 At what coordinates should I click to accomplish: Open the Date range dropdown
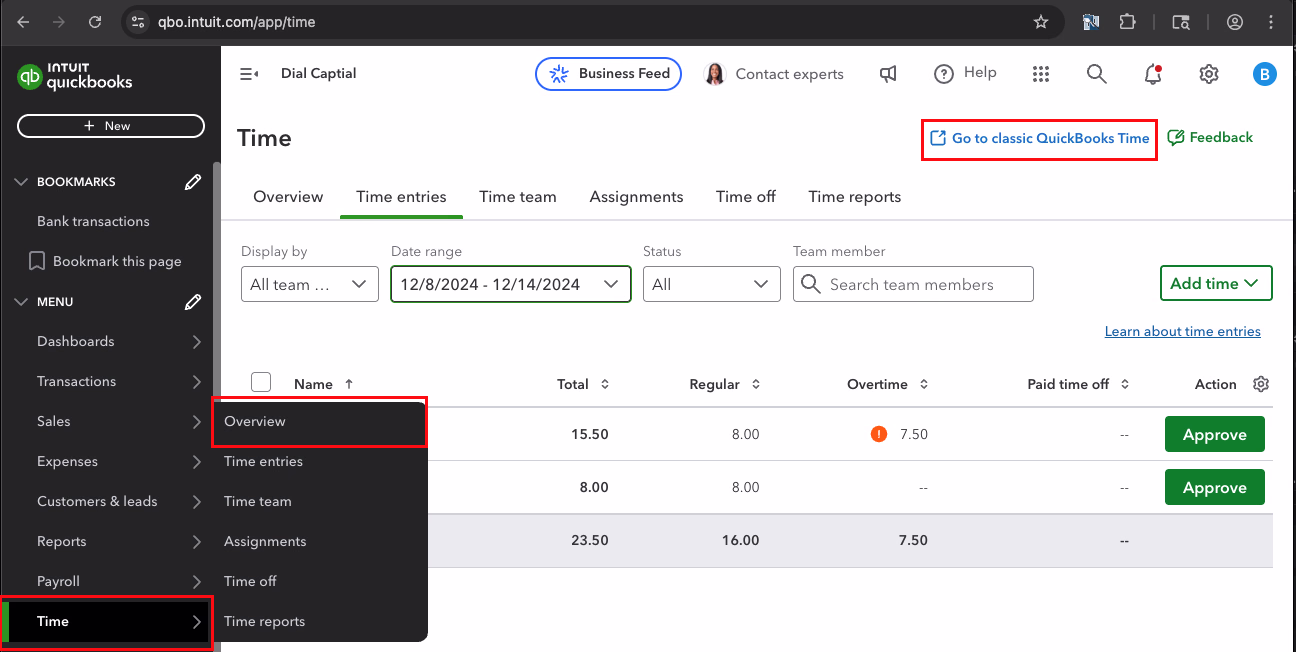point(511,284)
